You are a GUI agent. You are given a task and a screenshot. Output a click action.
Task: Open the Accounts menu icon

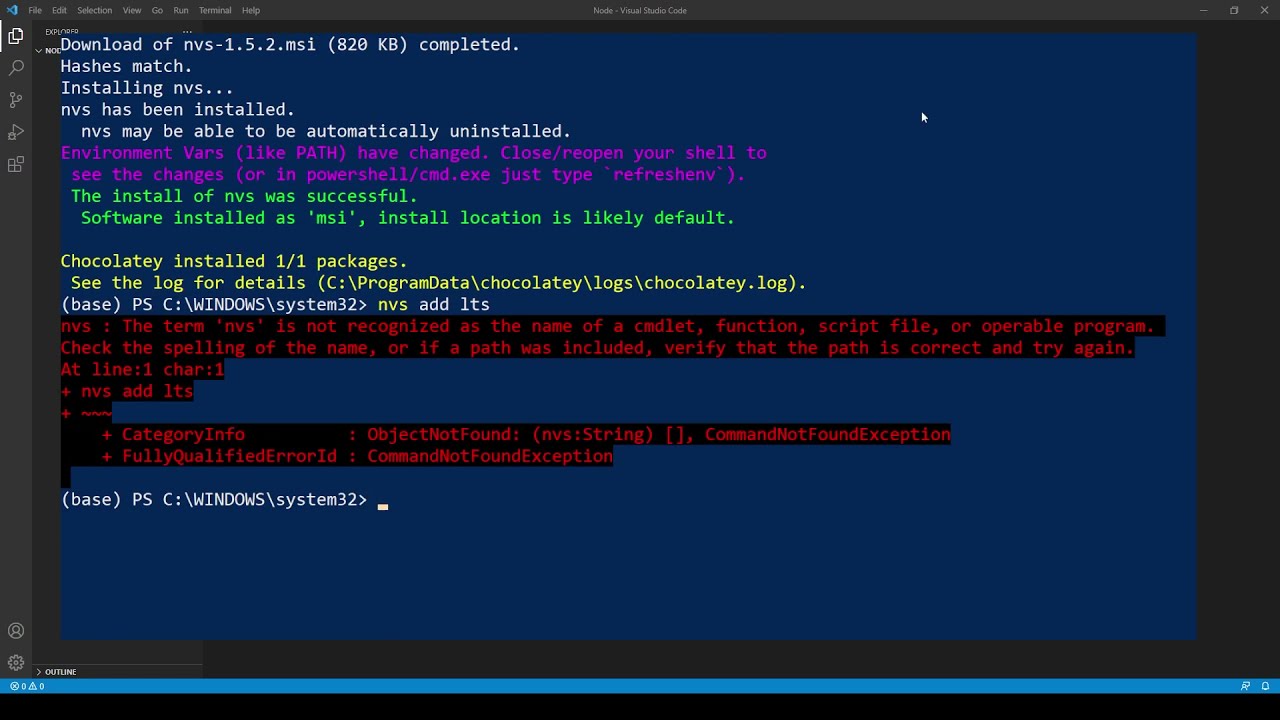(16, 631)
